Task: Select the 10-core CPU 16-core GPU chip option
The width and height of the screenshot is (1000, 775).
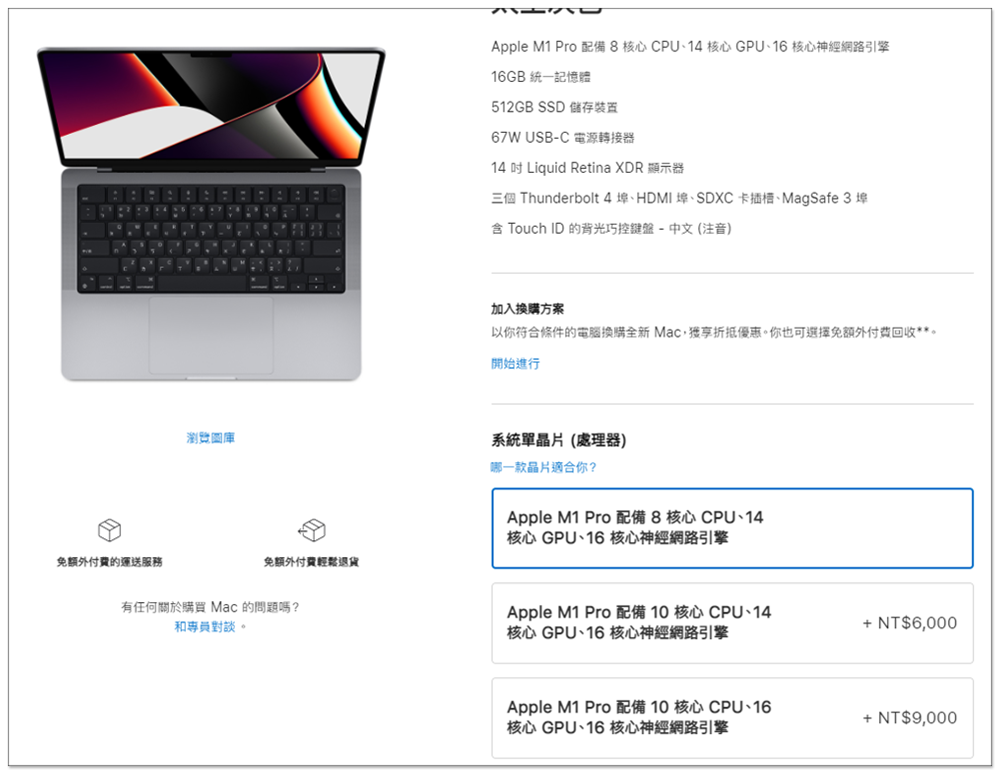Action: (732, 718)
